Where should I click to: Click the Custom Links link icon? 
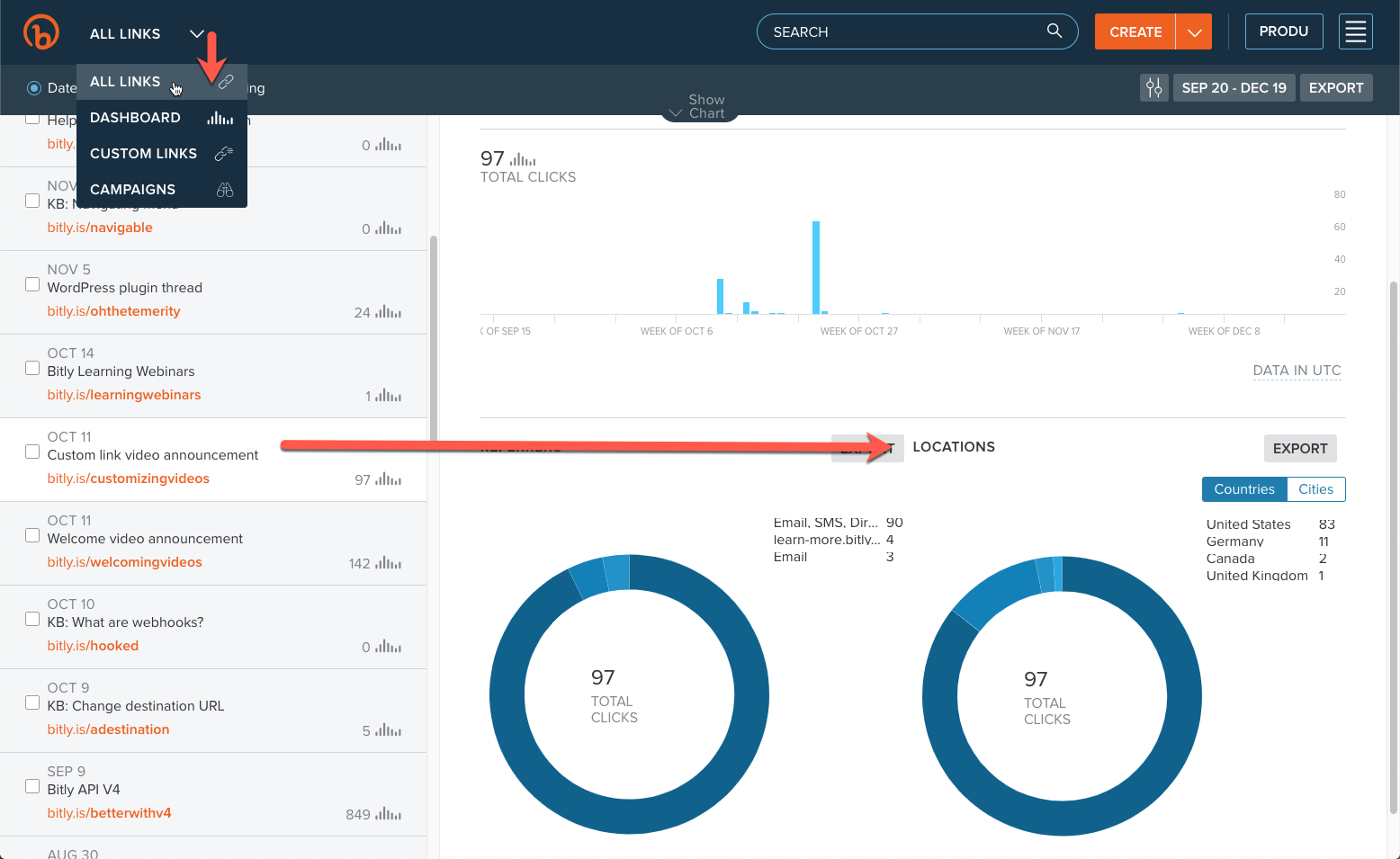pyautogui.click(x=224, y=154)
